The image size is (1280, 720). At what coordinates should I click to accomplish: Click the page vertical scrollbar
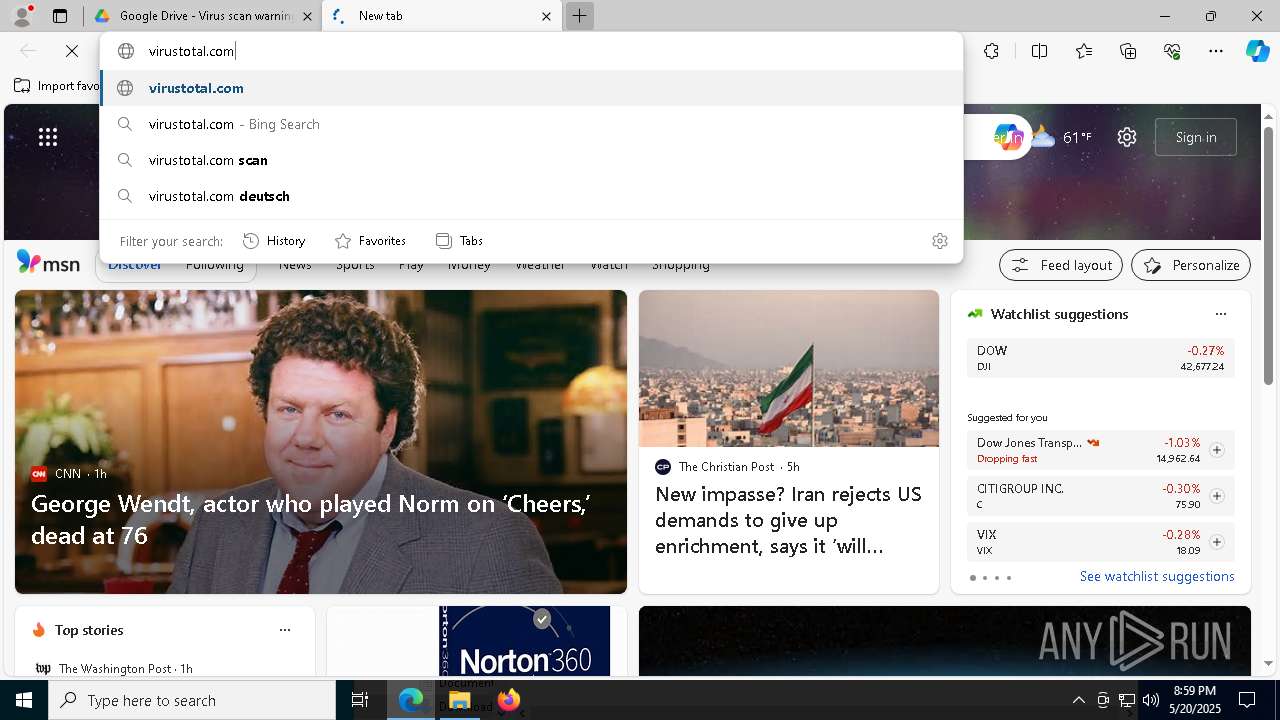pos(1268,256)
